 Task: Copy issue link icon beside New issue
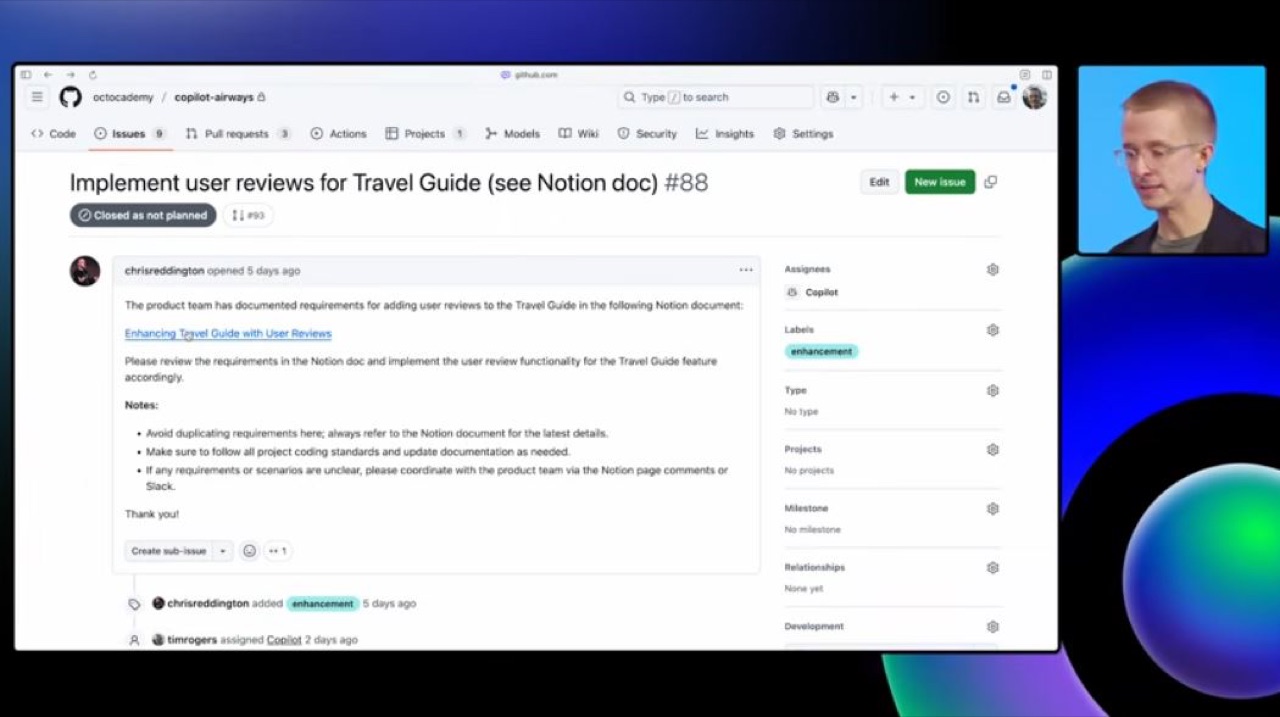click(x=990, y=182)
